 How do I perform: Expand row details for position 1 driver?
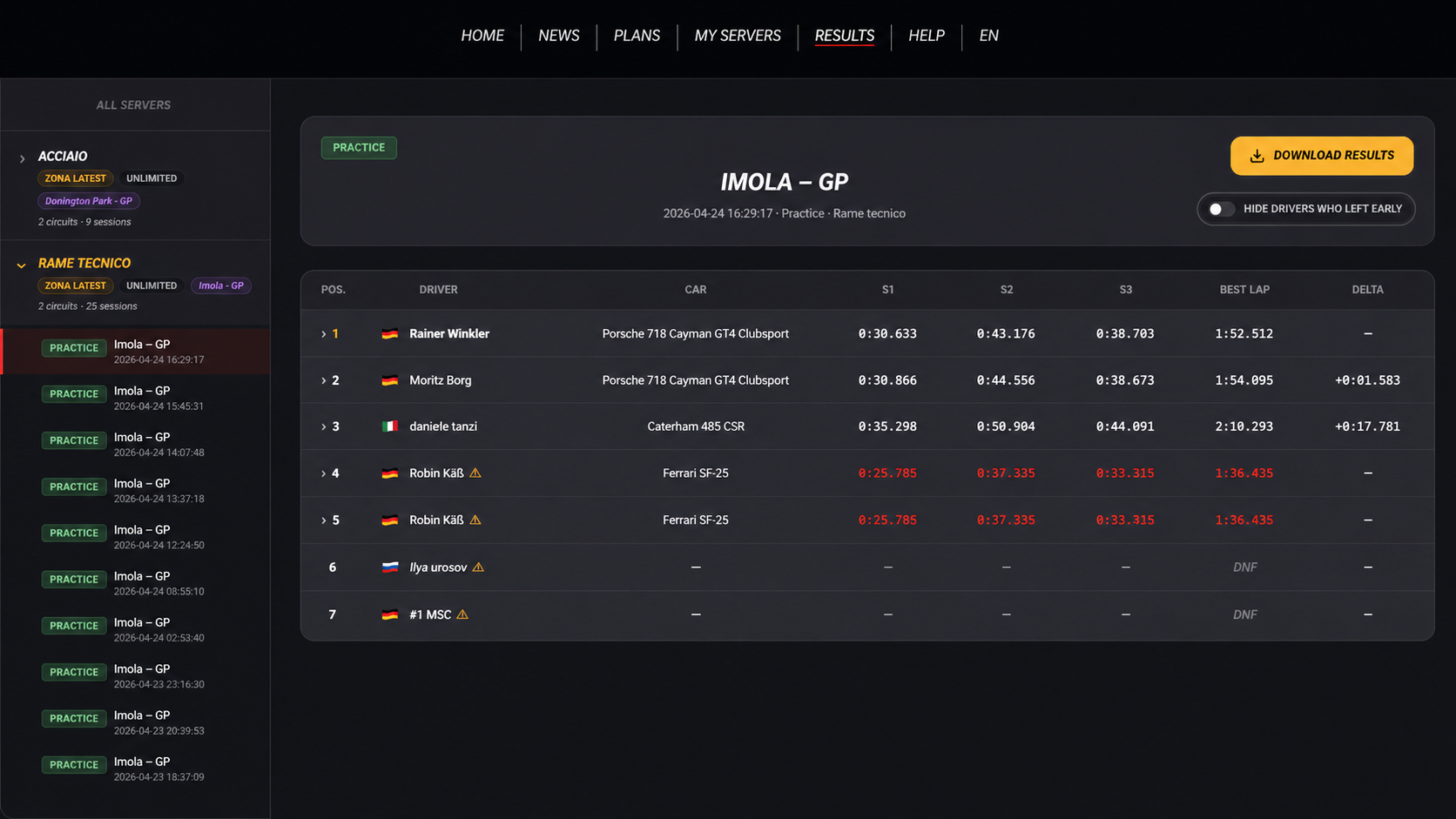click(x=324, y=334)
